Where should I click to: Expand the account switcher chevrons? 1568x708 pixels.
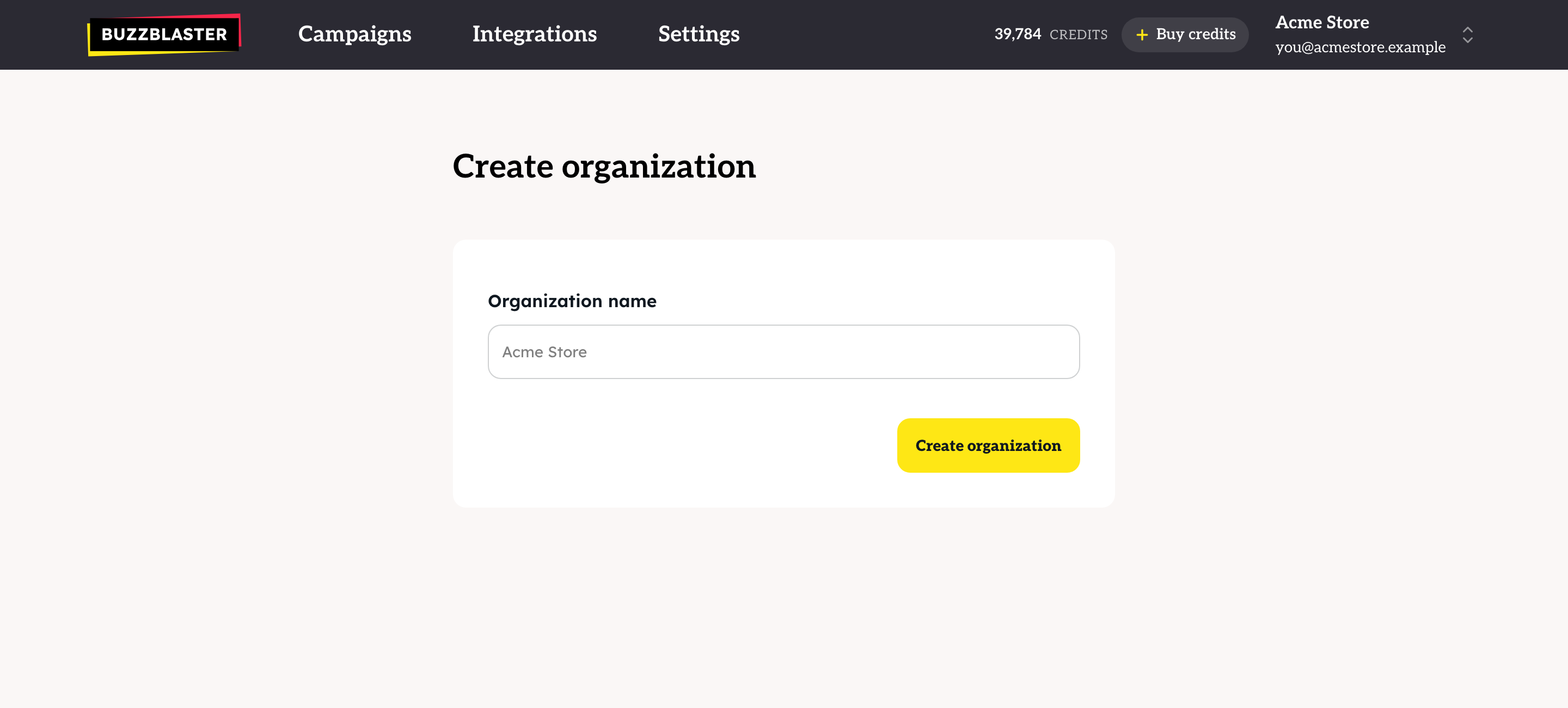pyautogui.click(x=1468, y=35)
